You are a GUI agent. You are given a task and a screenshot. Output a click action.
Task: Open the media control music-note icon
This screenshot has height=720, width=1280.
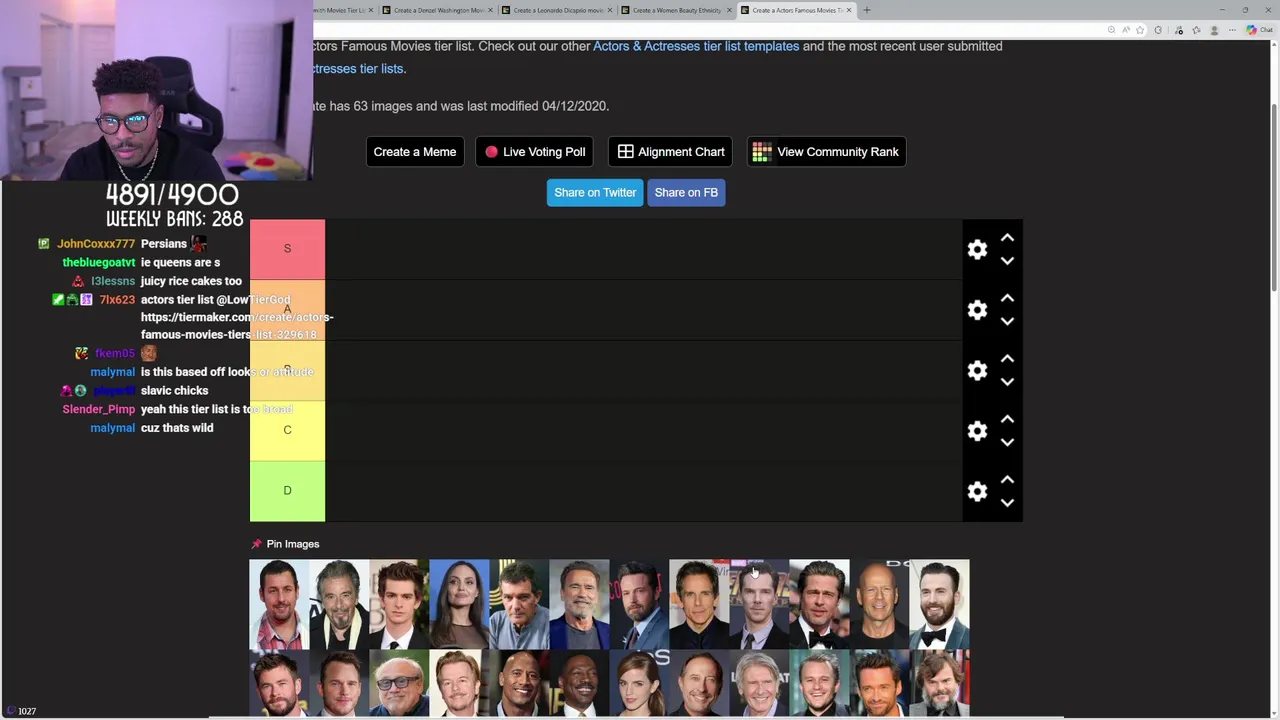(1179, 30)
